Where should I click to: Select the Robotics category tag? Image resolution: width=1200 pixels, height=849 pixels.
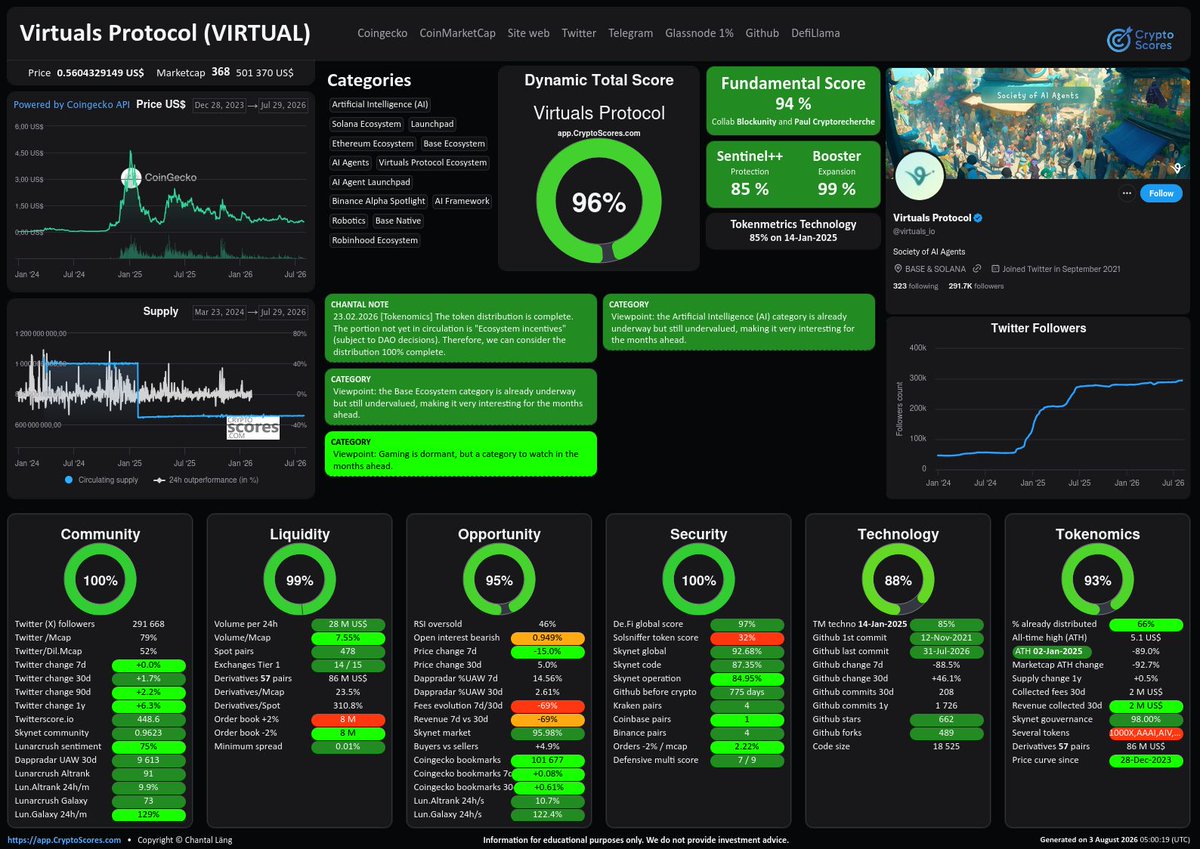[349, 220]
